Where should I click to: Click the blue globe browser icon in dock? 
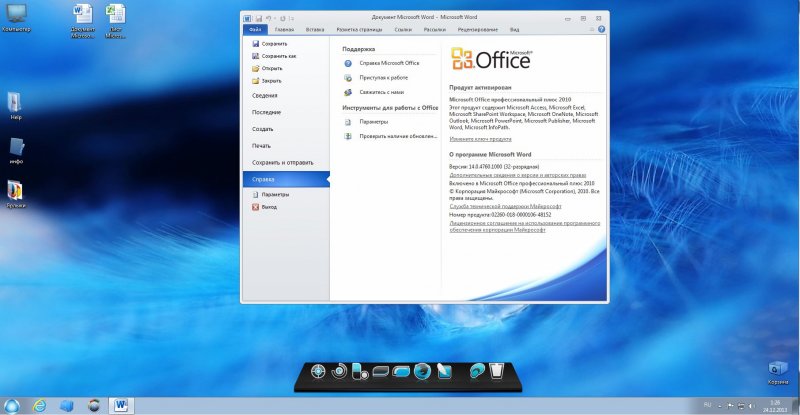422,371
